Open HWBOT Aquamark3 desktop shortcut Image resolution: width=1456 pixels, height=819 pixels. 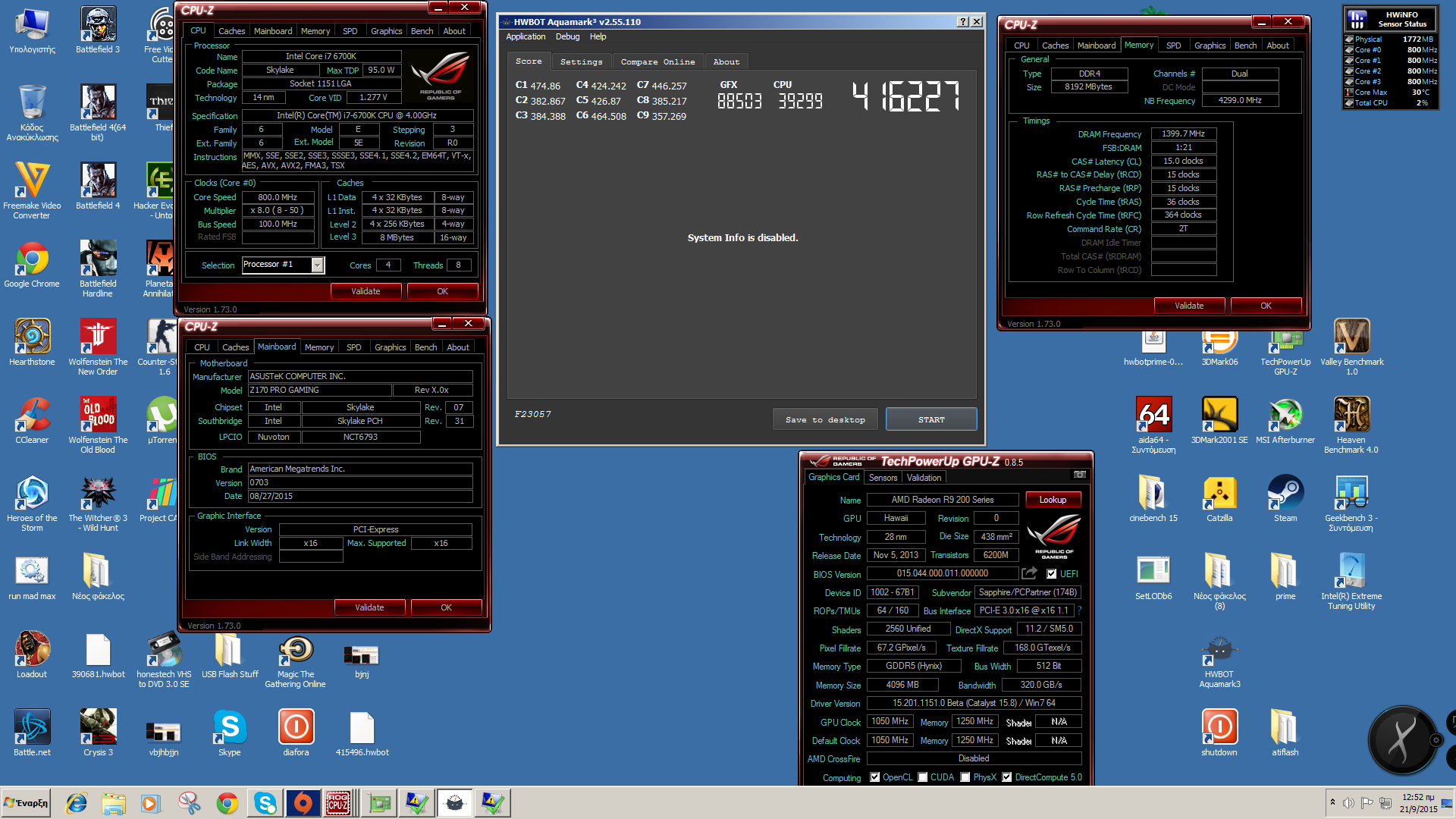point(1219,663)
